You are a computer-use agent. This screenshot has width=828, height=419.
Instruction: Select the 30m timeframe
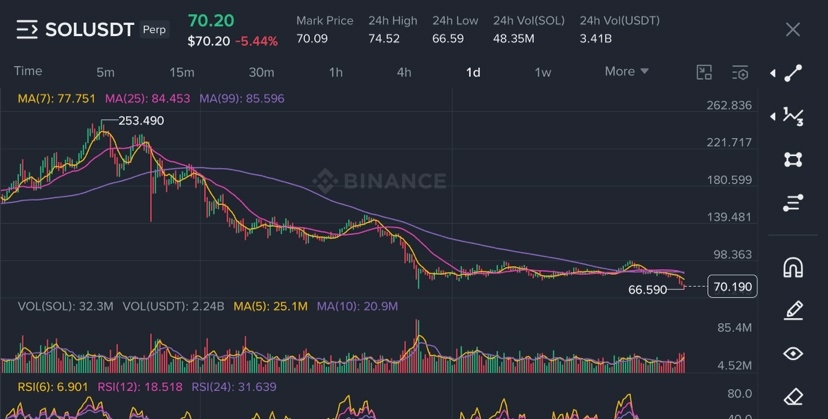261,72
